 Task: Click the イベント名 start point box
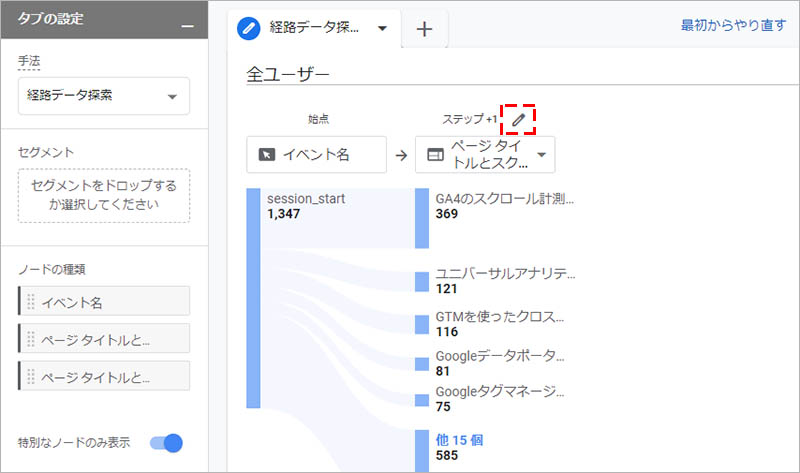tap(316, 155)
